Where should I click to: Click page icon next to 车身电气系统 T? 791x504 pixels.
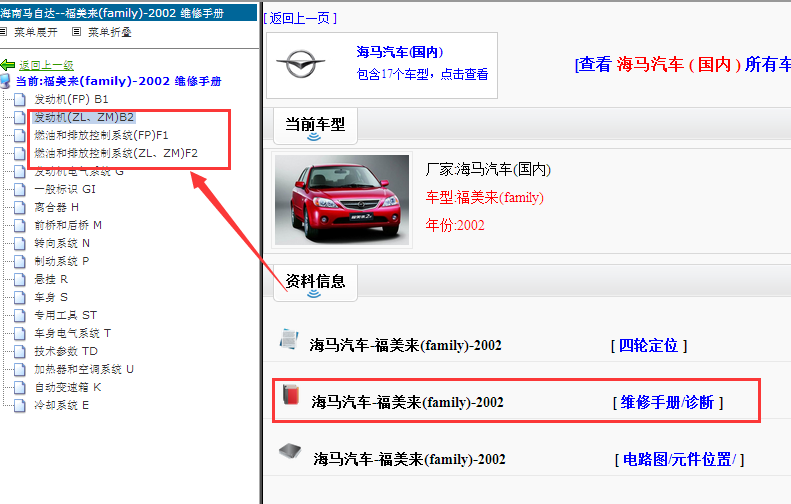20,333
